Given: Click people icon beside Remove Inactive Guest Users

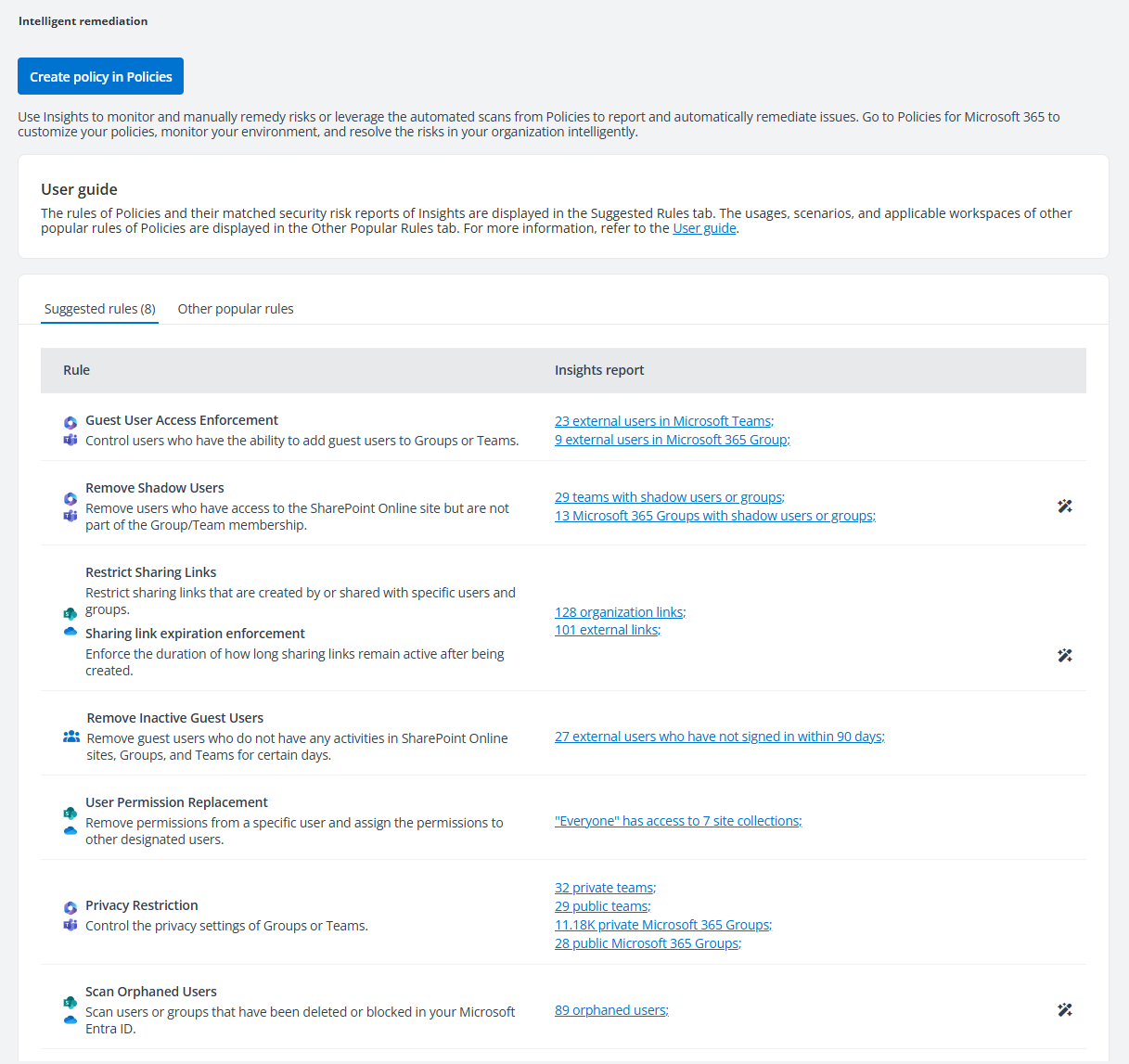Looking at the screenshot, I should point(71,737).
